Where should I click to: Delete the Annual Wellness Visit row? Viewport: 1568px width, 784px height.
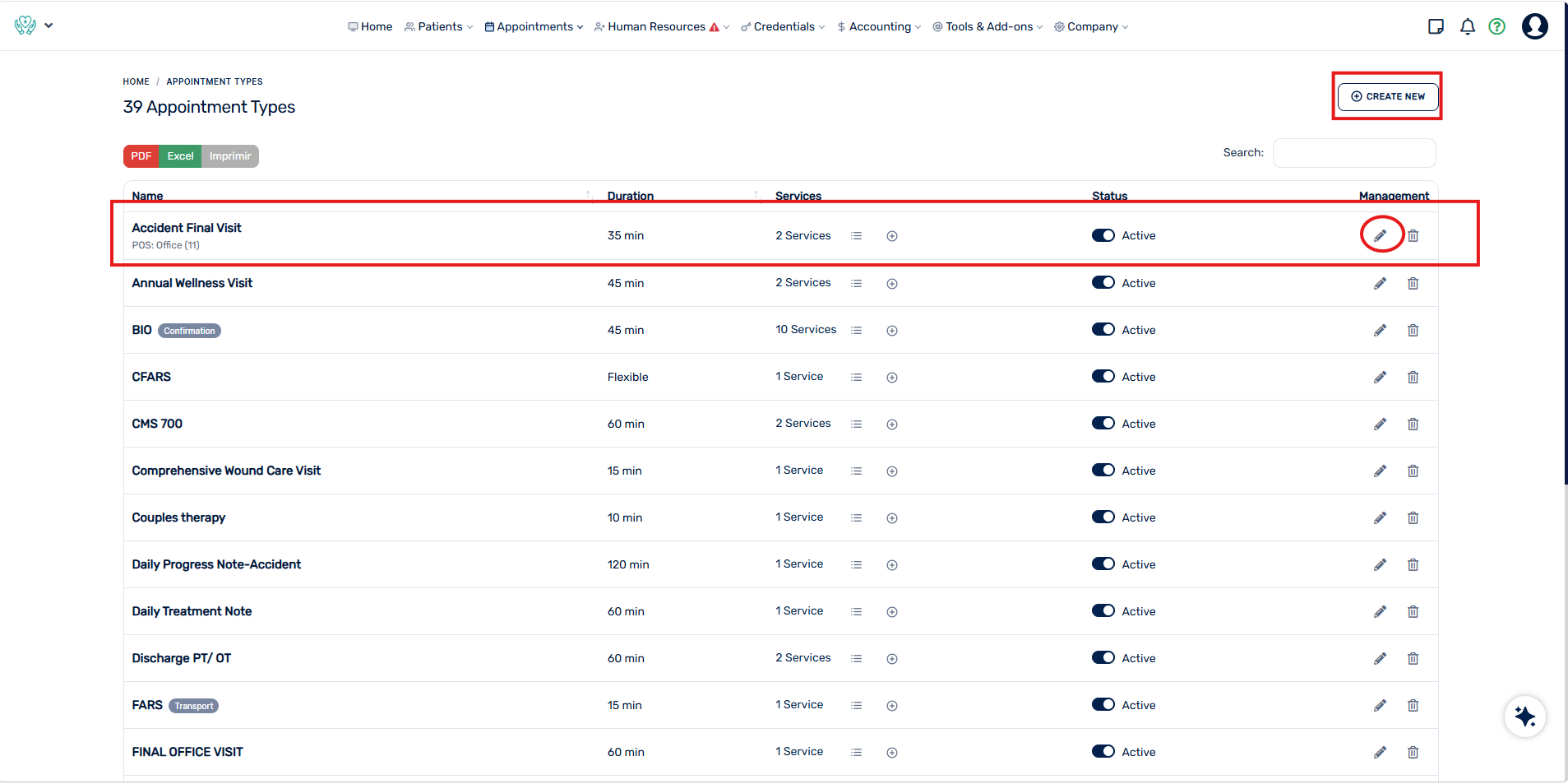coord(1413,283)
